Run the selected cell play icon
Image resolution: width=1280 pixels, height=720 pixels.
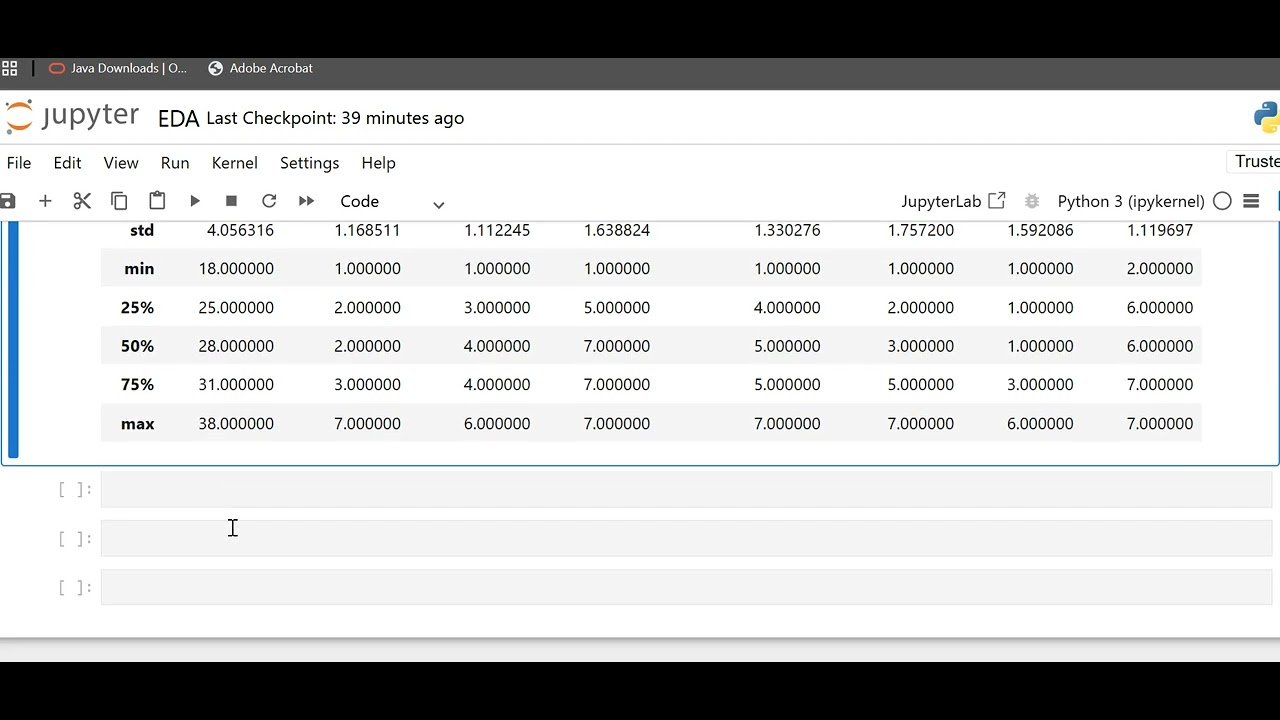click(x=195, y=201)
